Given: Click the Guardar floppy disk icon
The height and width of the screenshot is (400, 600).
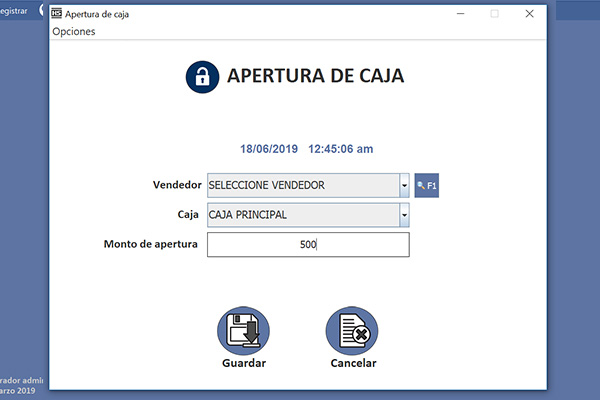Looking at the screenshot, I should click(x=243, y=329).
